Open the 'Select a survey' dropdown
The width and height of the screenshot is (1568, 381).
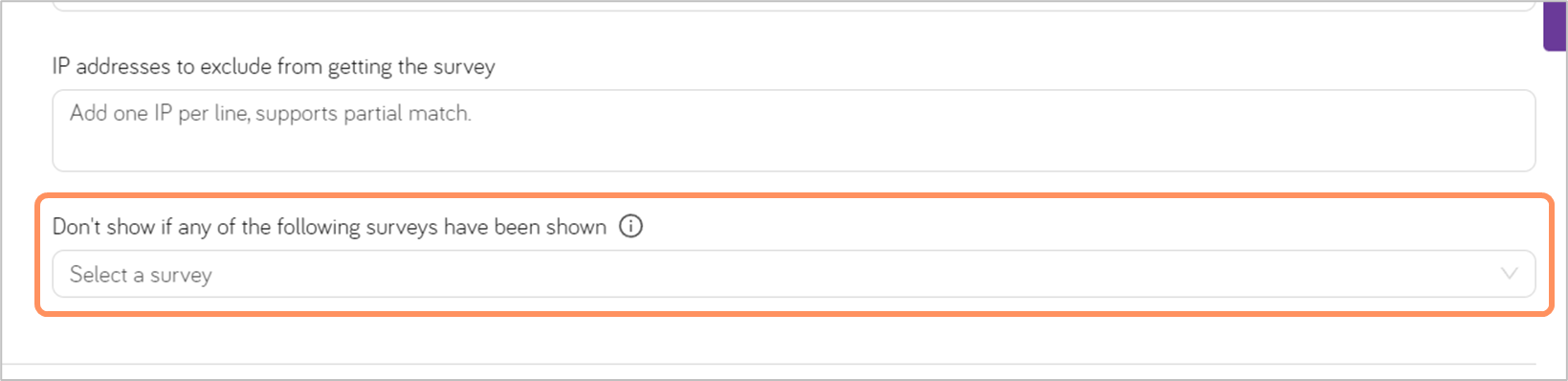pos(793,274)
